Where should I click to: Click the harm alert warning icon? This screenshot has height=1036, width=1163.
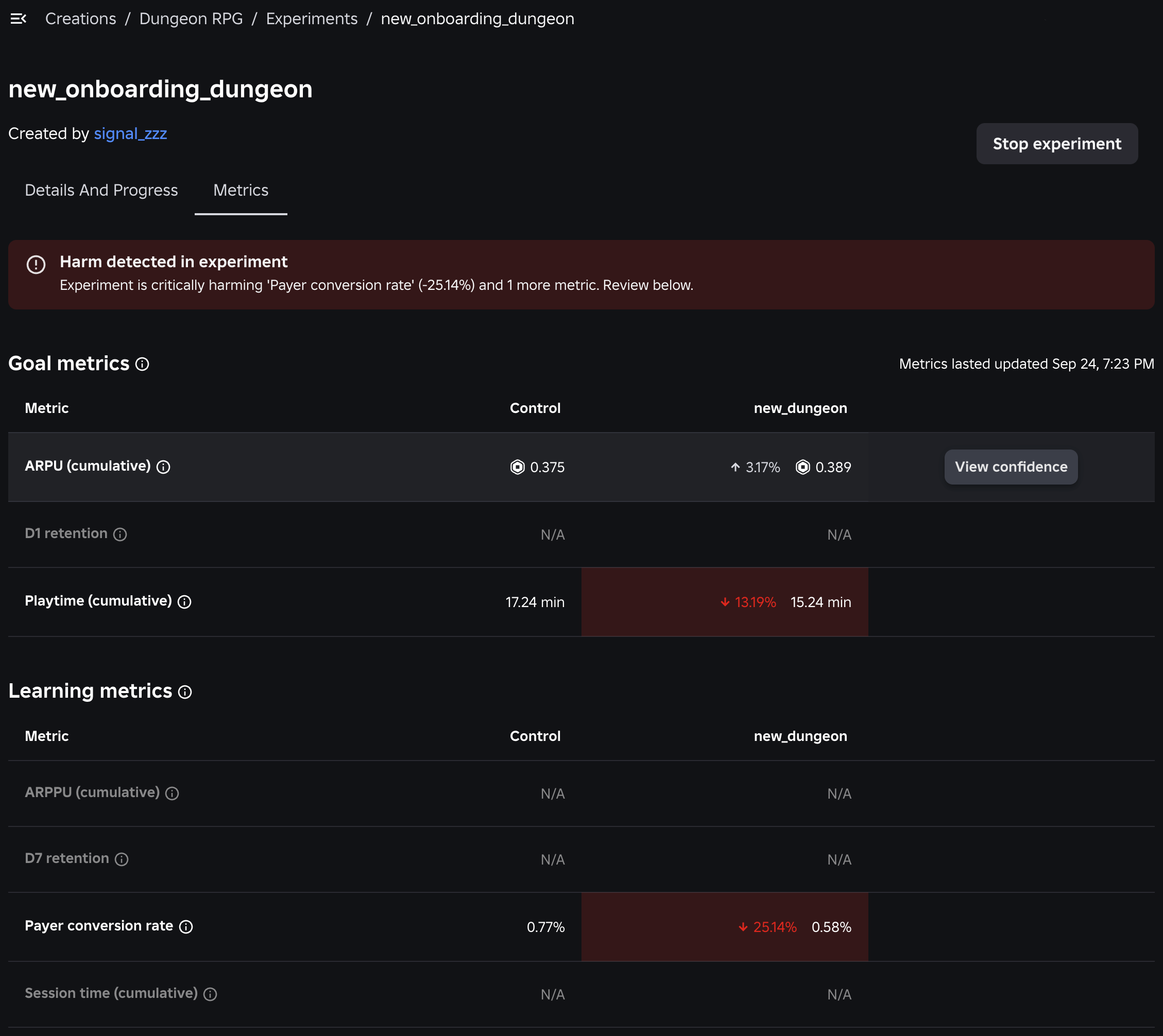(36, 264)
